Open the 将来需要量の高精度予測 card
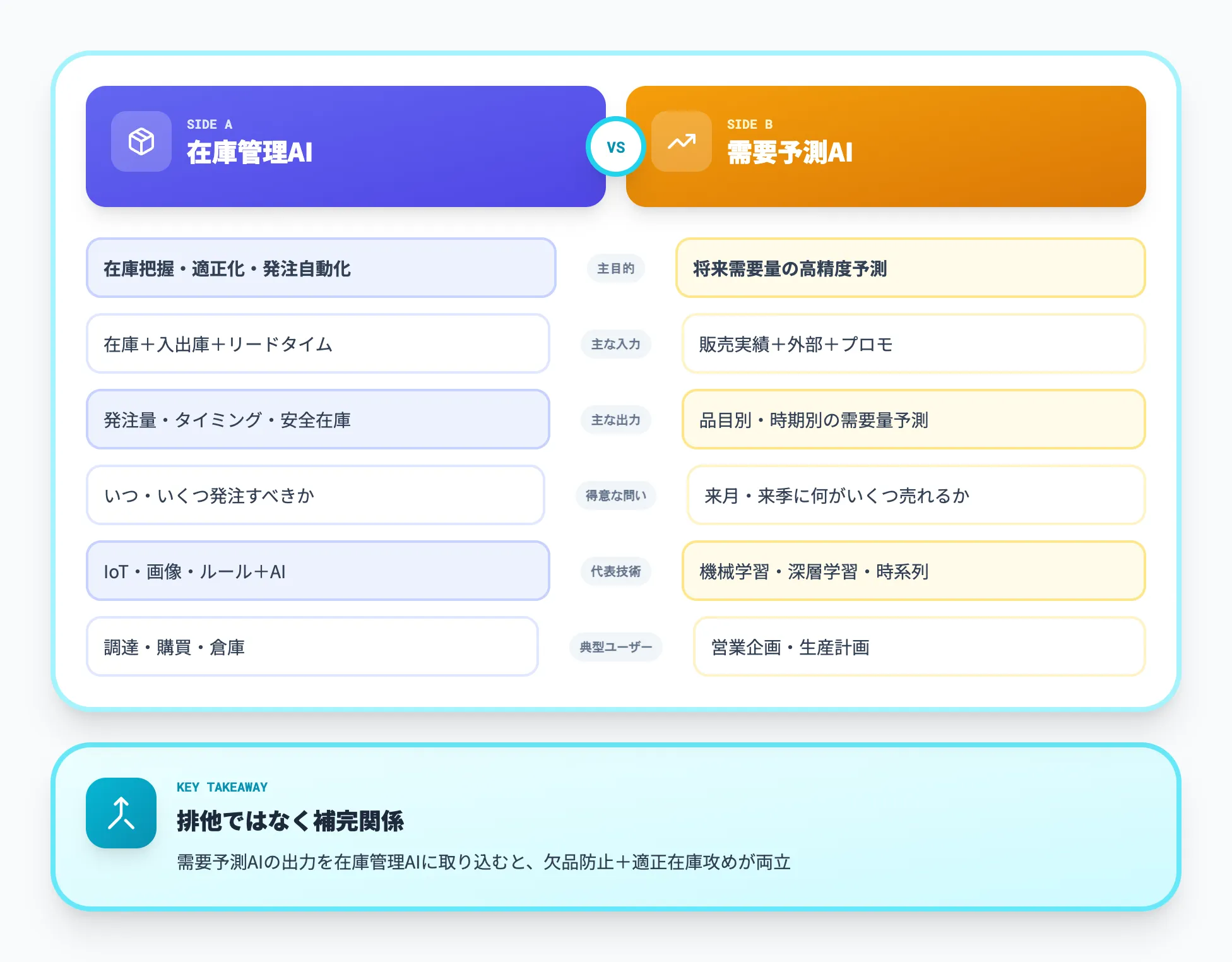This screenshot has height=962, width=1232. (911, 268)
